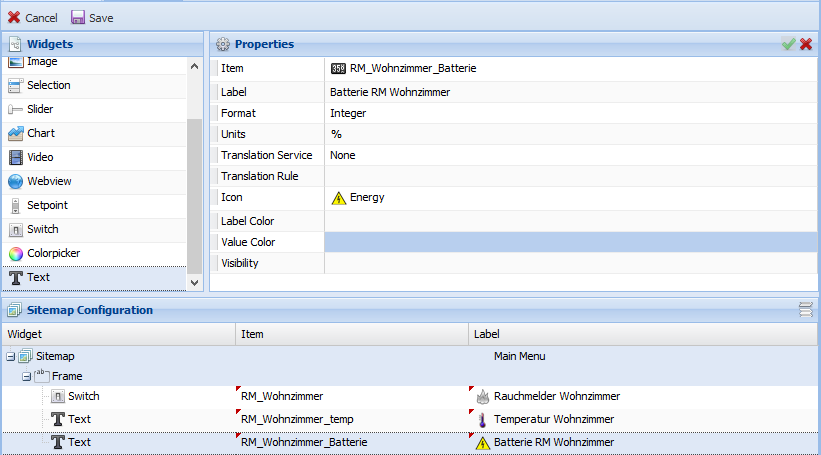Image resolution: width=821 pixels, height=455 pixels.
Task: Select the Colorpicker widget icon
Action: tap(16, 253)
